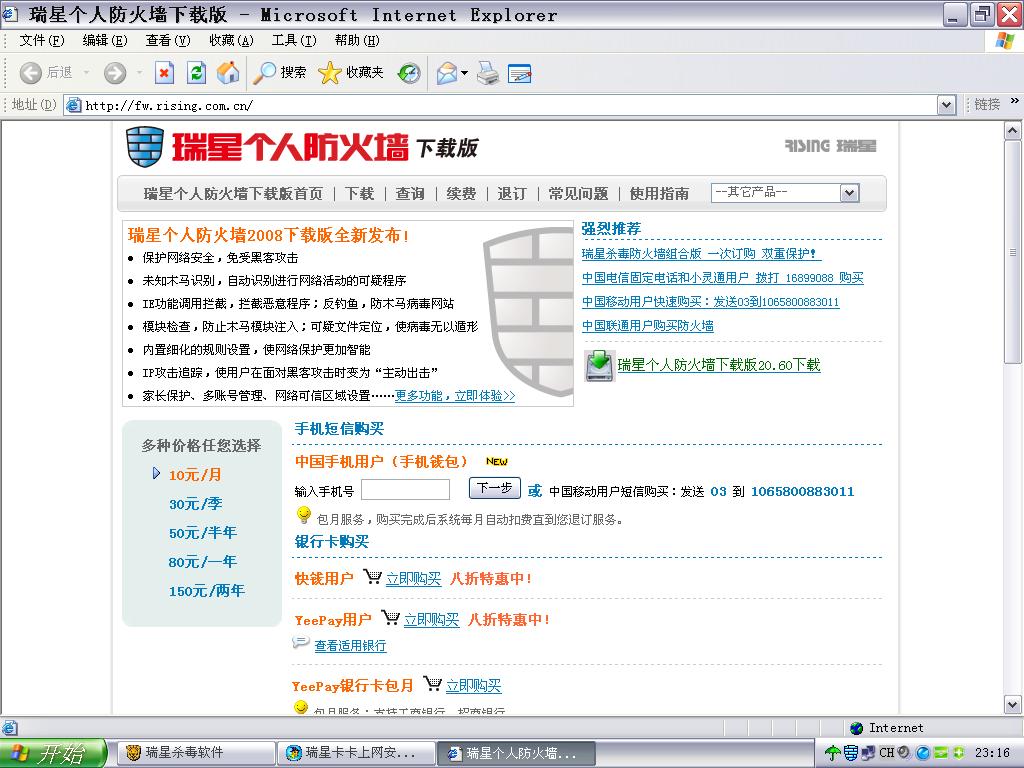Select the 30元/季 price option

coord(195,504)
